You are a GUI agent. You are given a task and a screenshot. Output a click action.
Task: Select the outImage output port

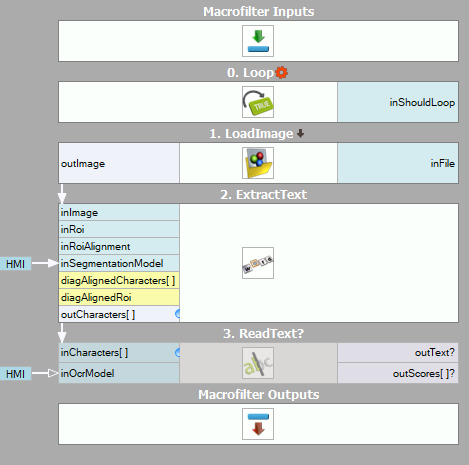tap(119, 163)
